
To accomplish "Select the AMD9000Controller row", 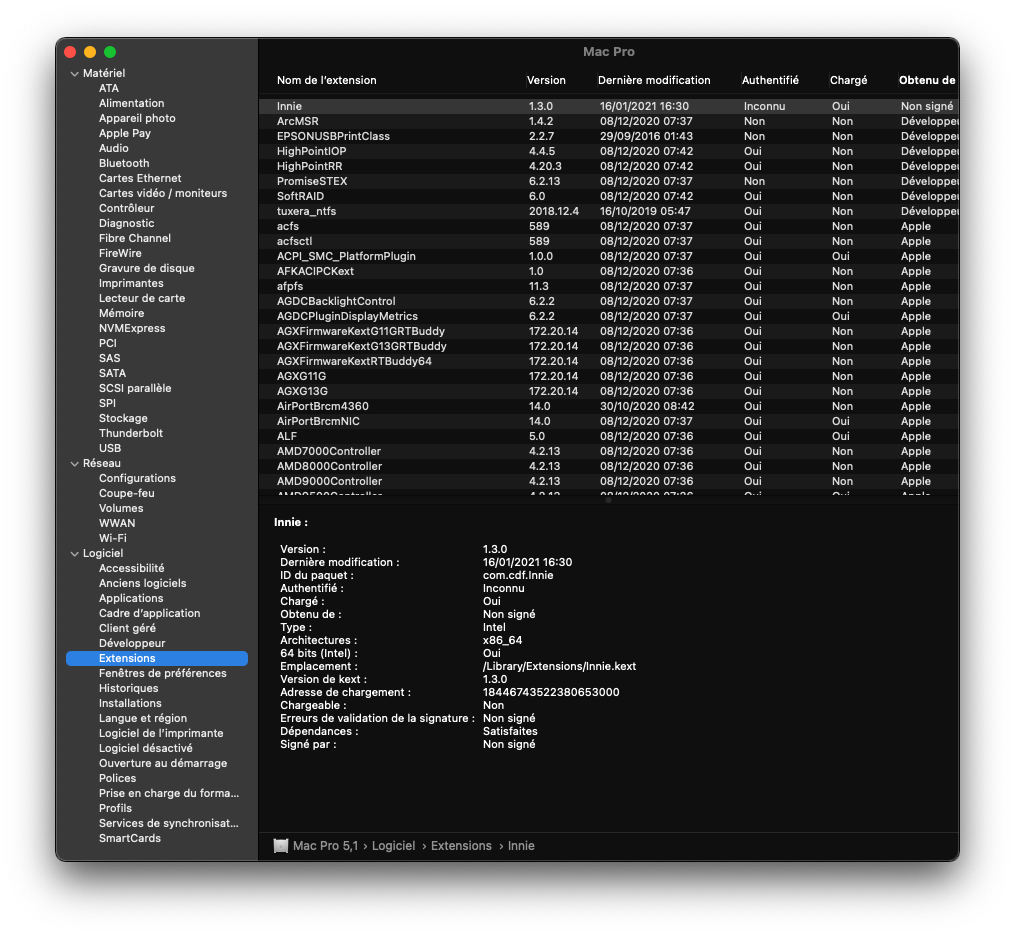I will 608,481.
